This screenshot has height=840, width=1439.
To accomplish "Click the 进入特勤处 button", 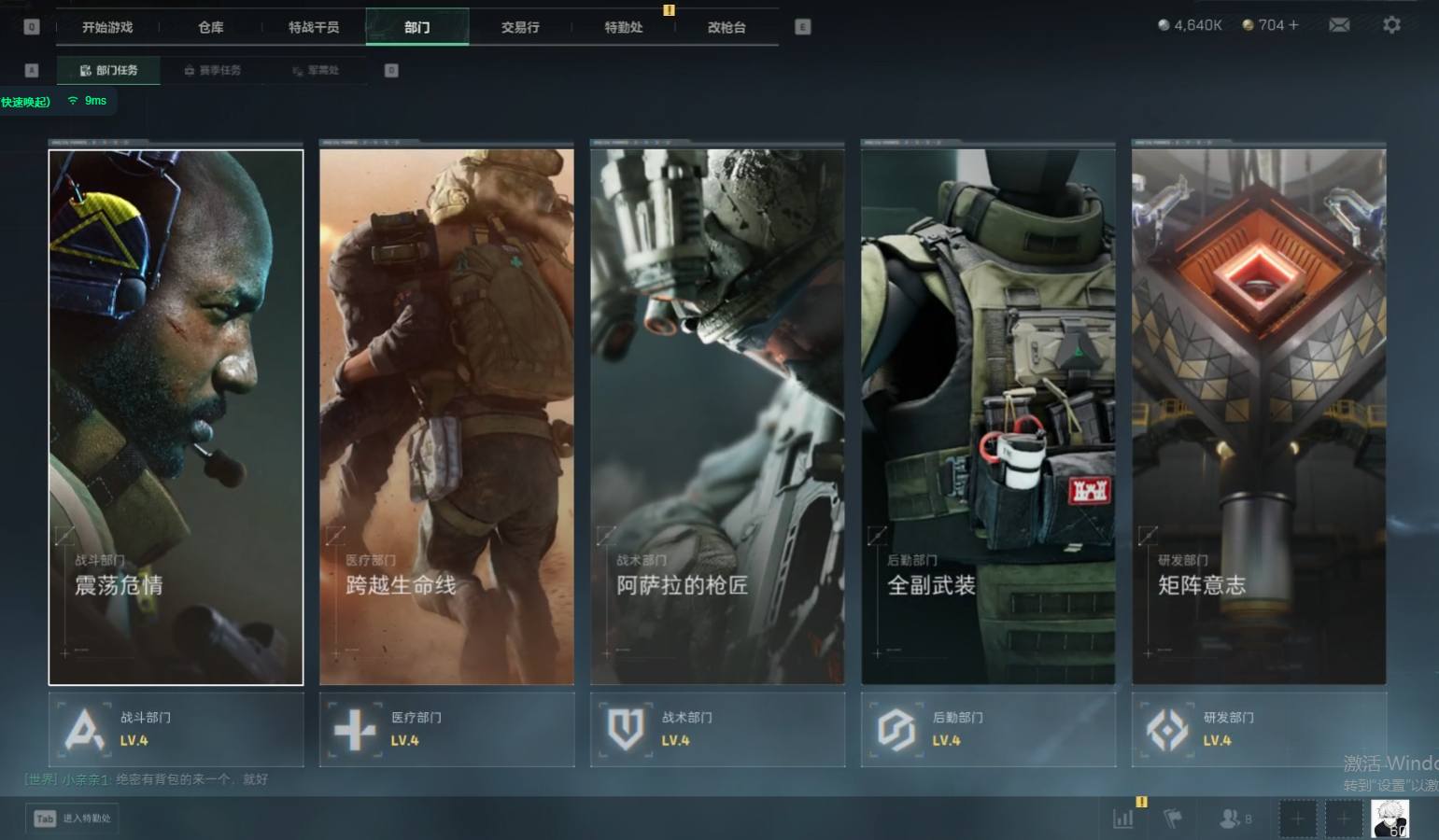I will pos(73,819).
